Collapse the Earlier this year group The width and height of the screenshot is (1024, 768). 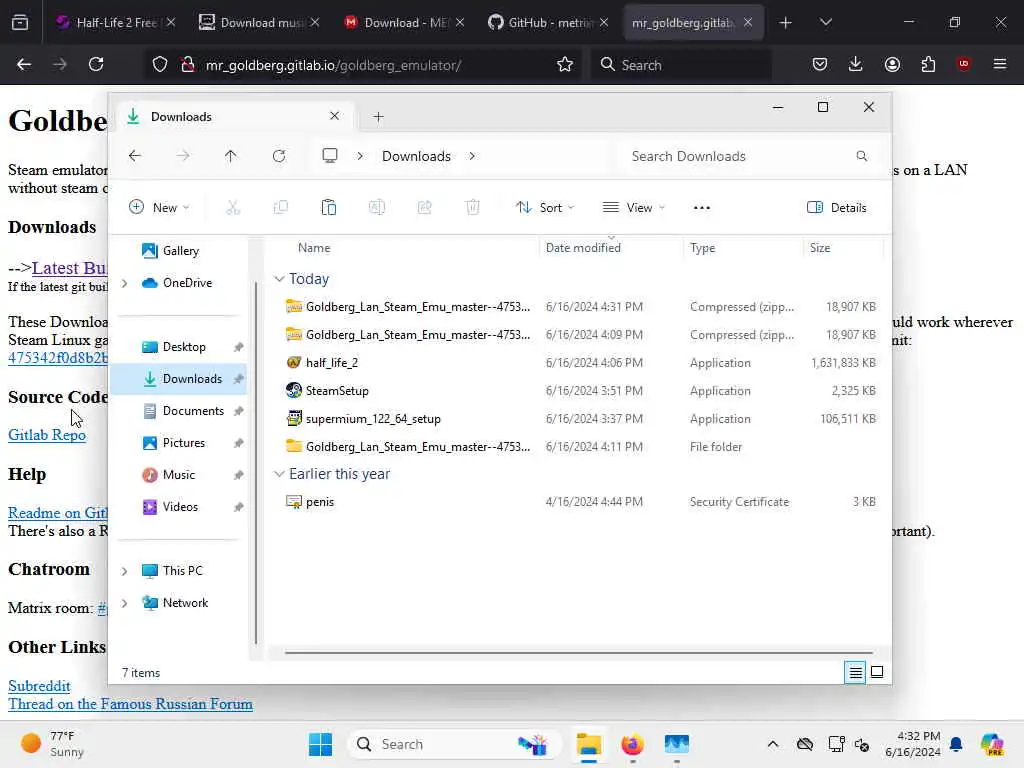pos(280,473)
